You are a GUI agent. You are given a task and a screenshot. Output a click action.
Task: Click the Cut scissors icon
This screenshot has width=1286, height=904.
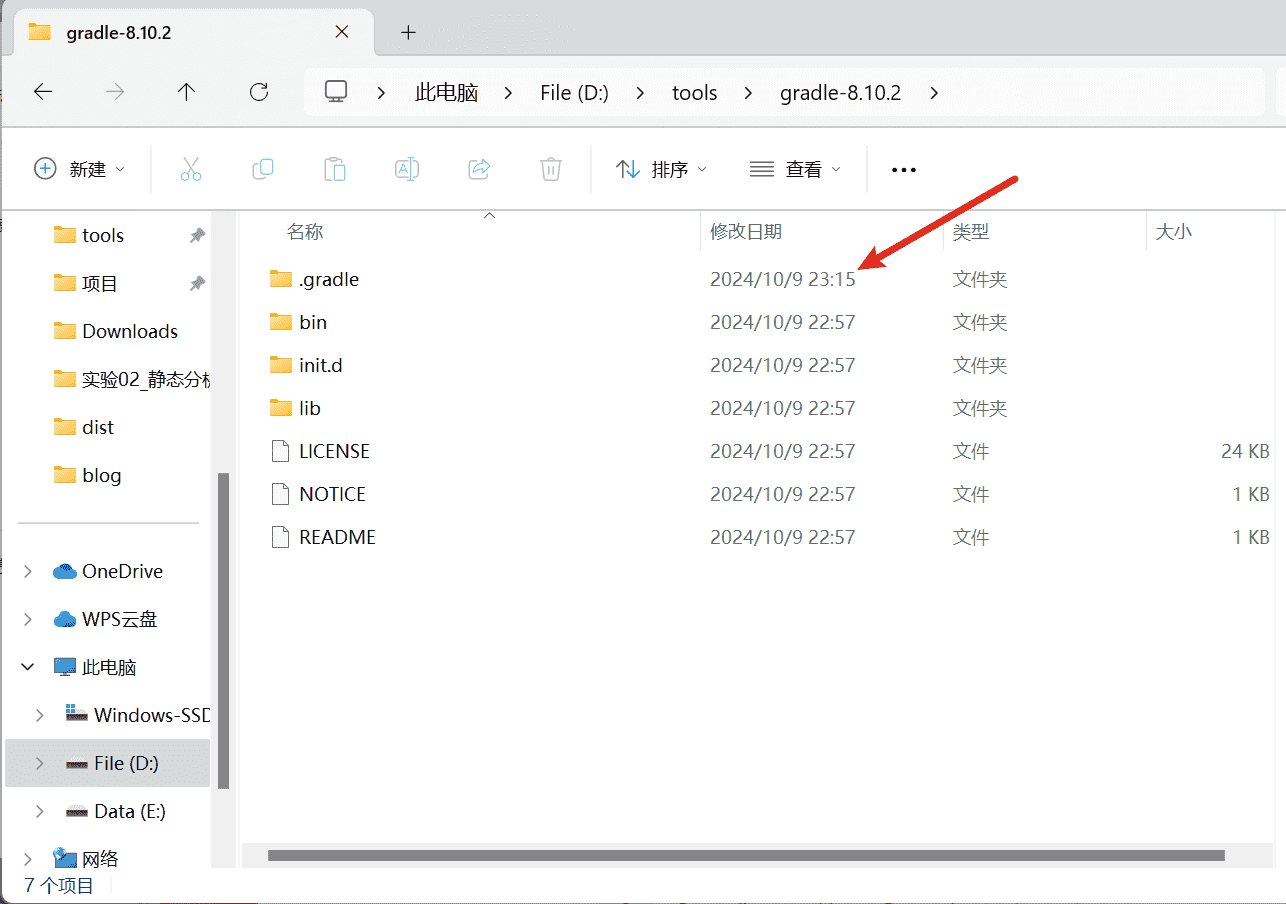[x=191, y=169]
